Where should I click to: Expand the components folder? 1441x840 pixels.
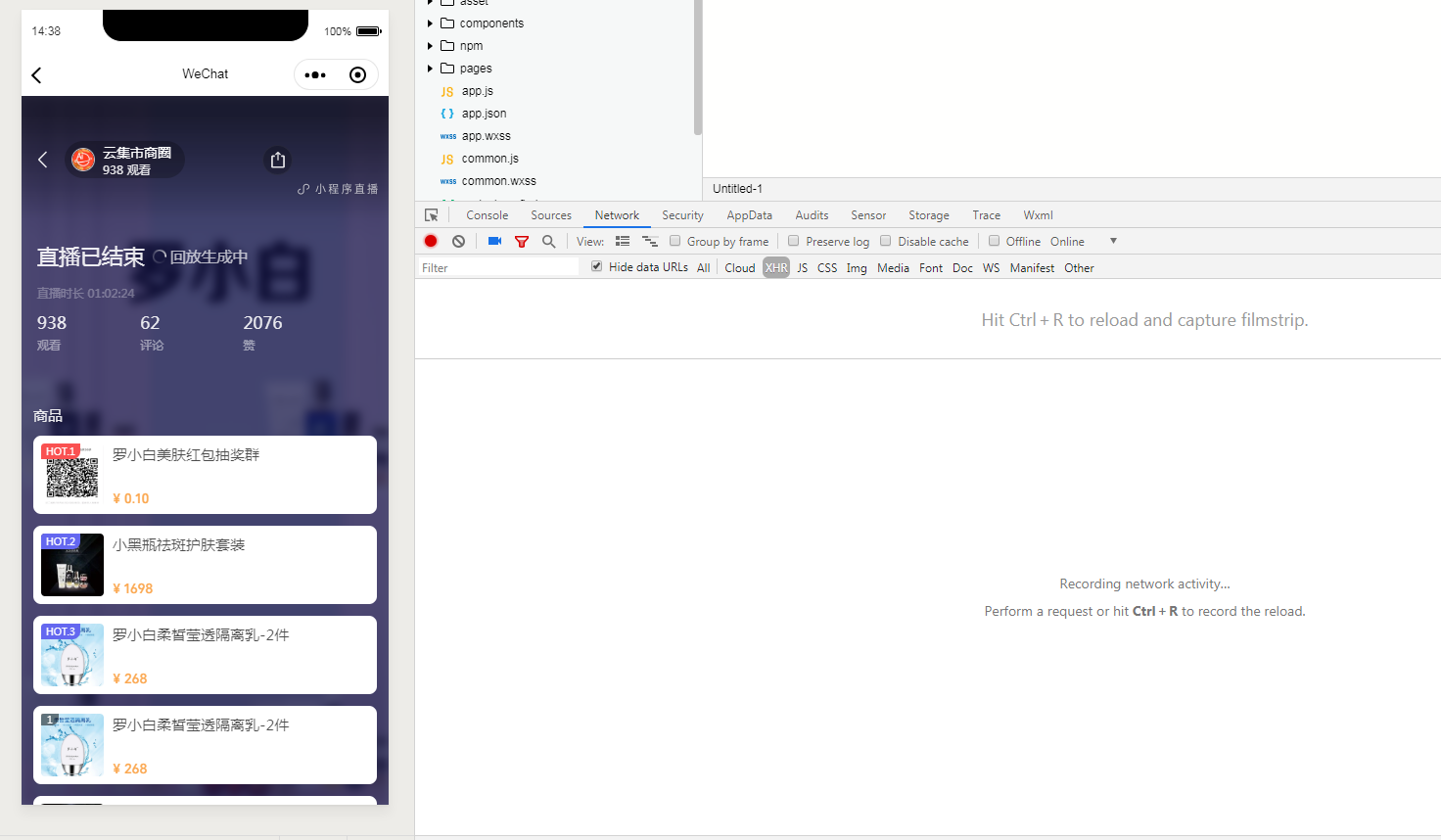[x=430, y=23]
